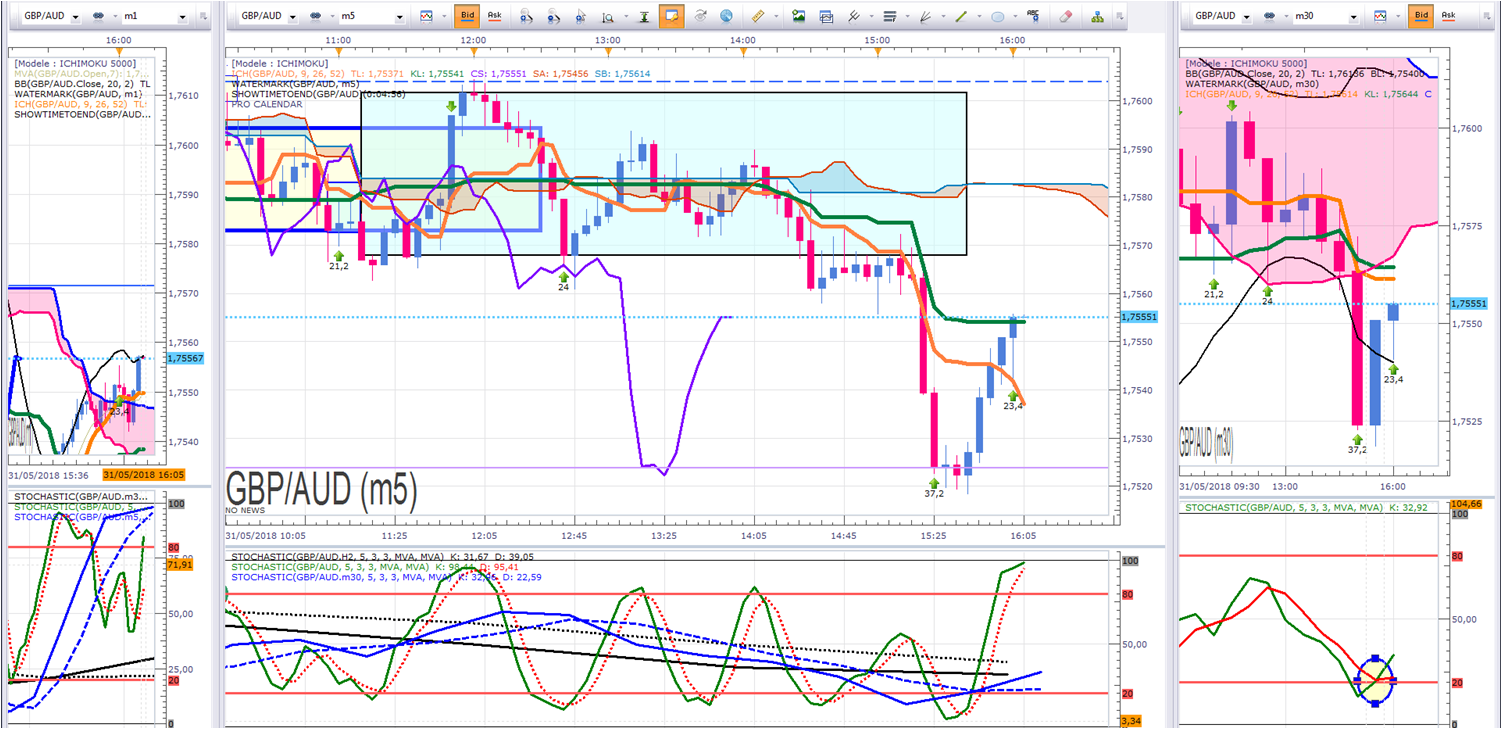Click the first zoom magnifier icon
This screenshot has width=1502, height=729.
coord(527,16)
